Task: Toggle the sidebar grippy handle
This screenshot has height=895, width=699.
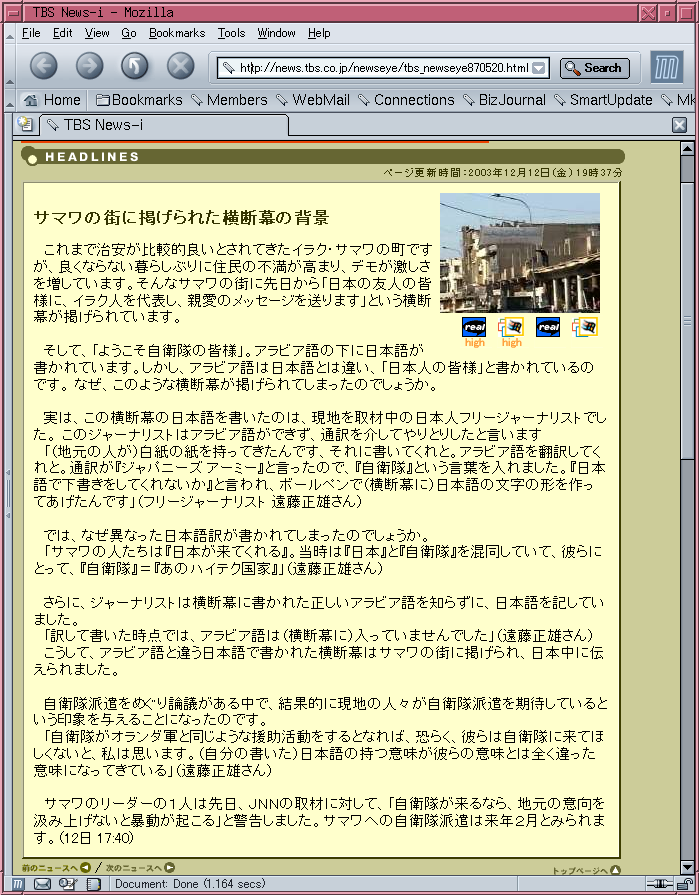Action: pyautogui.click(x=8, y=494)
